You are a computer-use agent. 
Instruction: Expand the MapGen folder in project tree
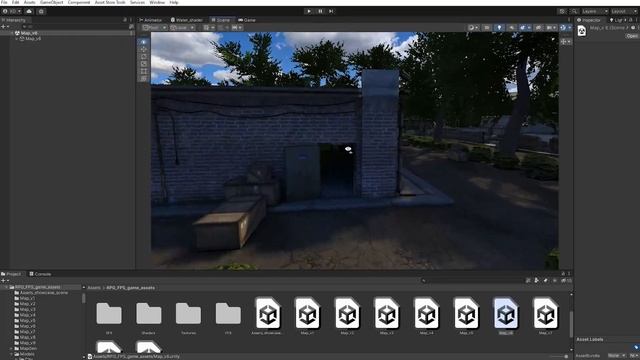pos(11,349)
